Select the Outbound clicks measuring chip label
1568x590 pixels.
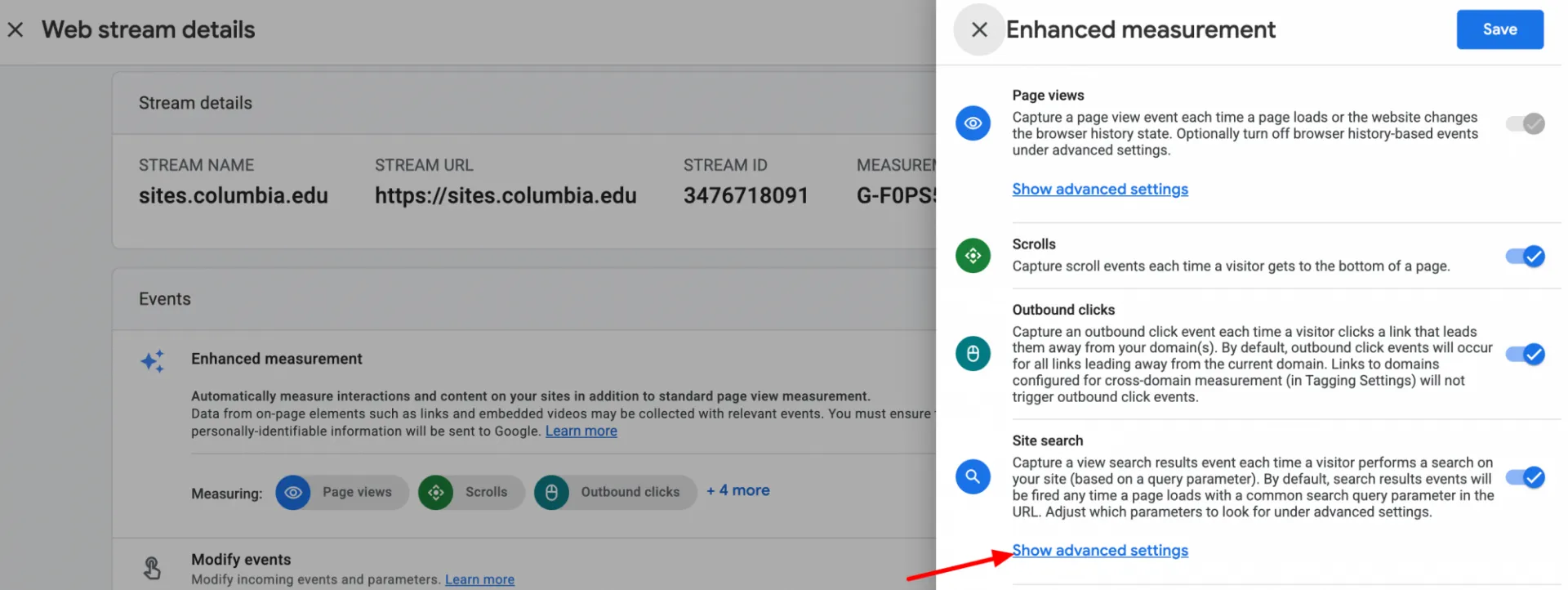630,492
